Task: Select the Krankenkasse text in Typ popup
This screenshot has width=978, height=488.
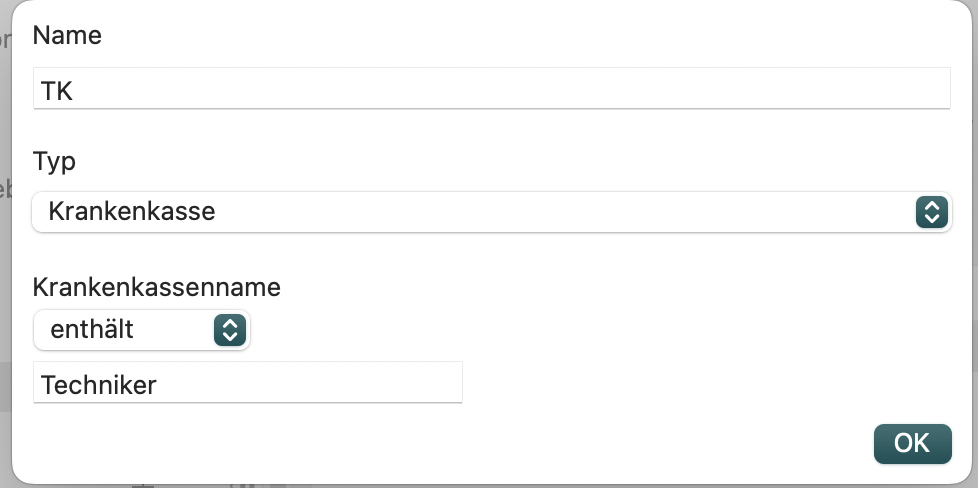Action: tap(132, 212)
